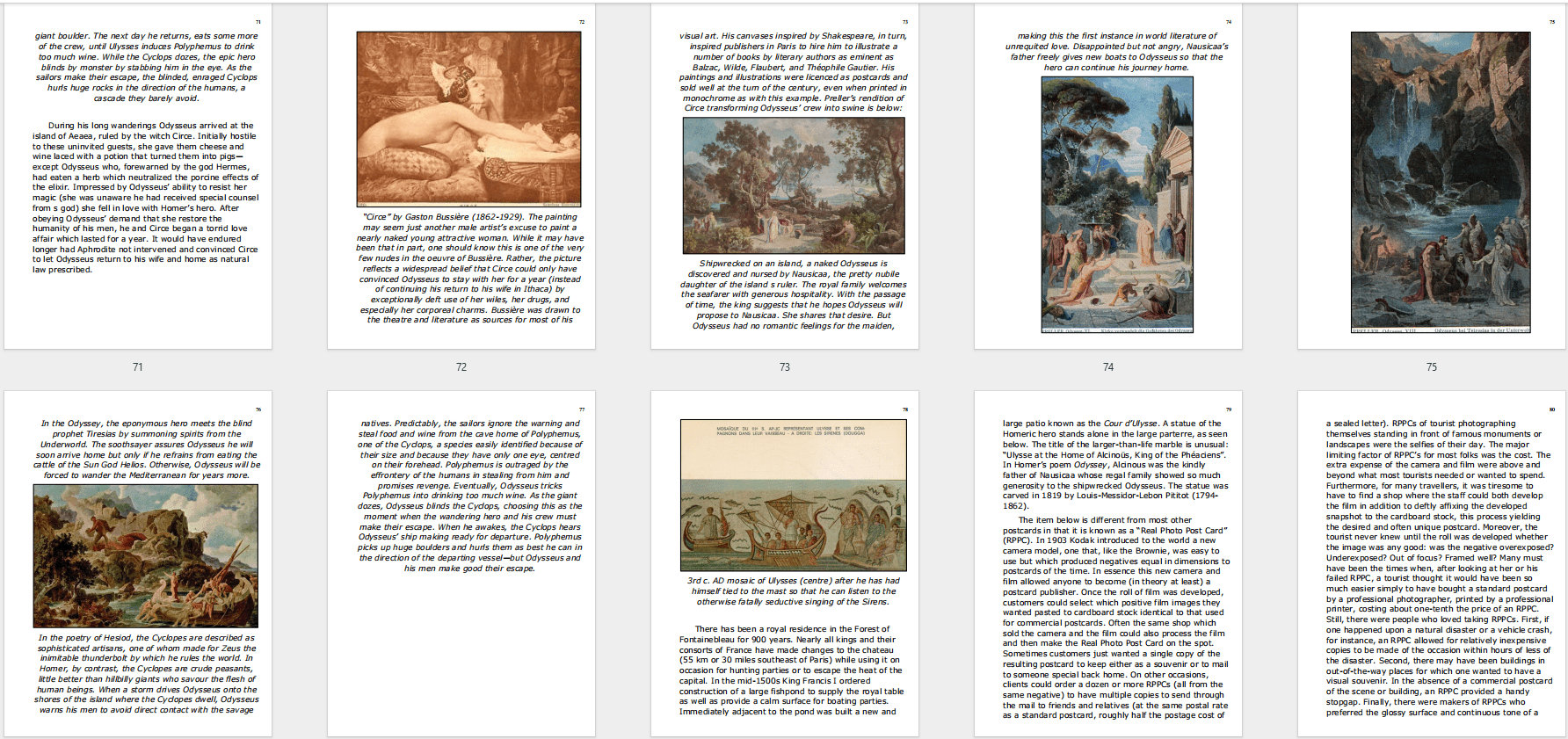
Task: Click the page number label 73
Action: (785, 367)
